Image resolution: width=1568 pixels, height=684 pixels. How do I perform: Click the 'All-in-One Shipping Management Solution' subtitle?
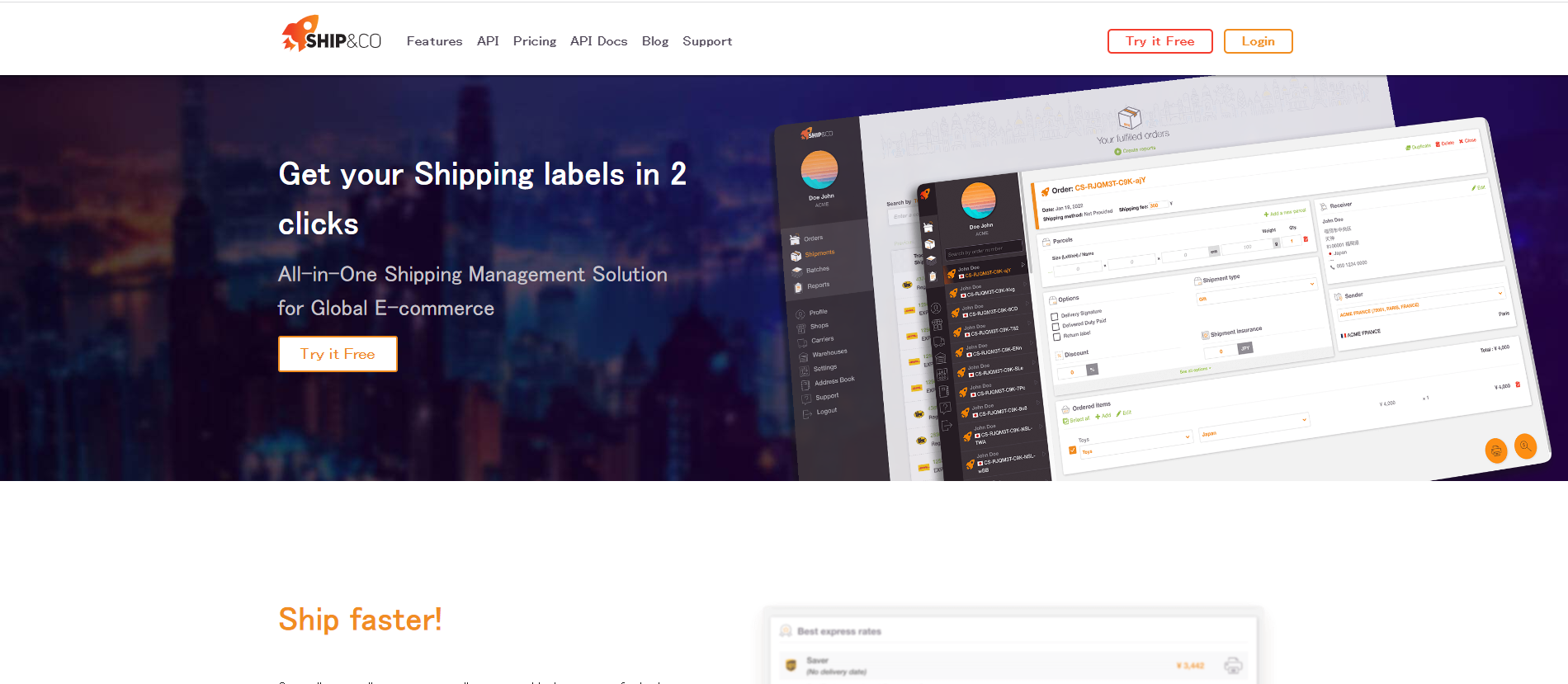pos(473,275)
